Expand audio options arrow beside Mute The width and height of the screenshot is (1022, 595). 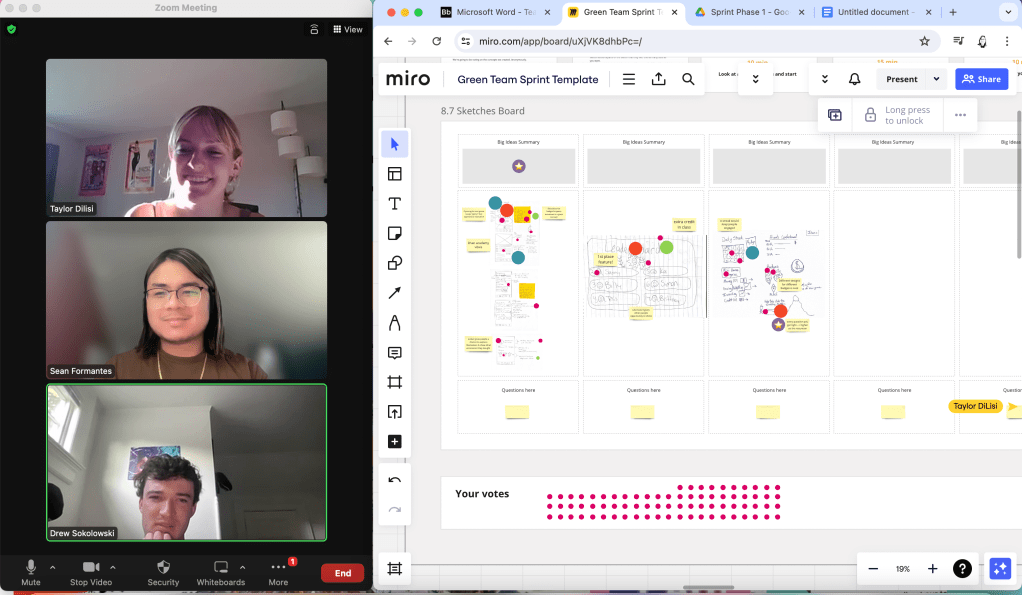(52, 567)
